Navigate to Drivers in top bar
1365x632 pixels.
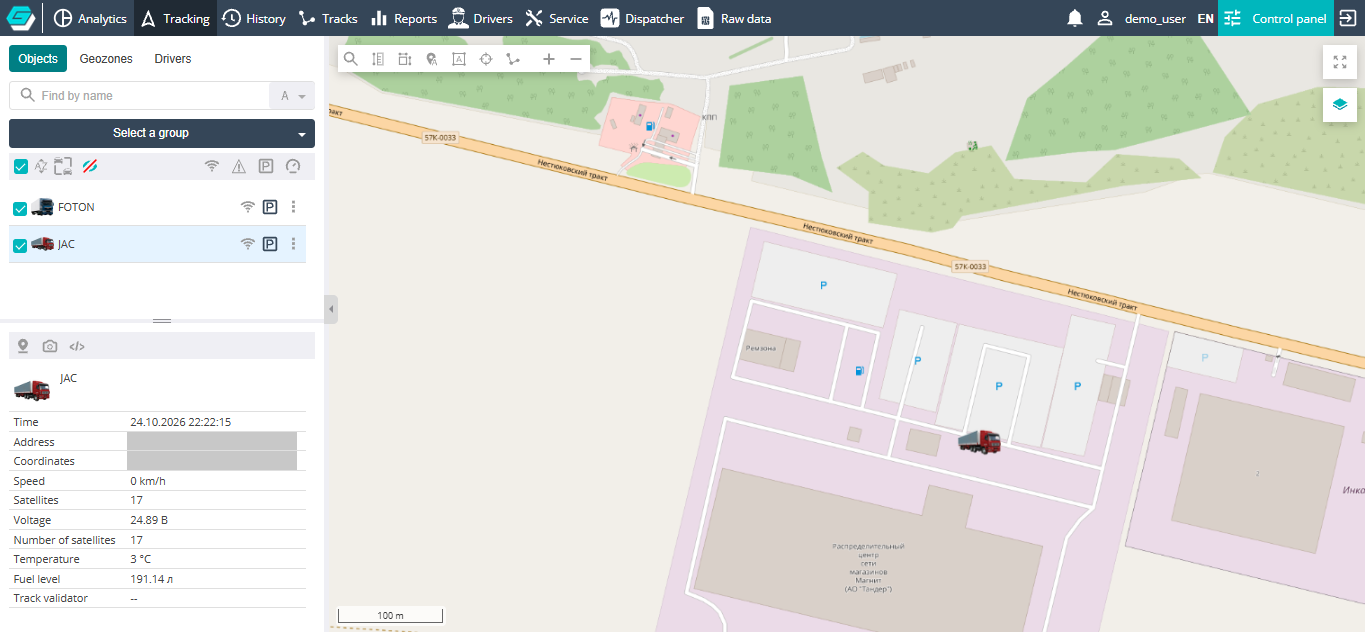[481, 18]
